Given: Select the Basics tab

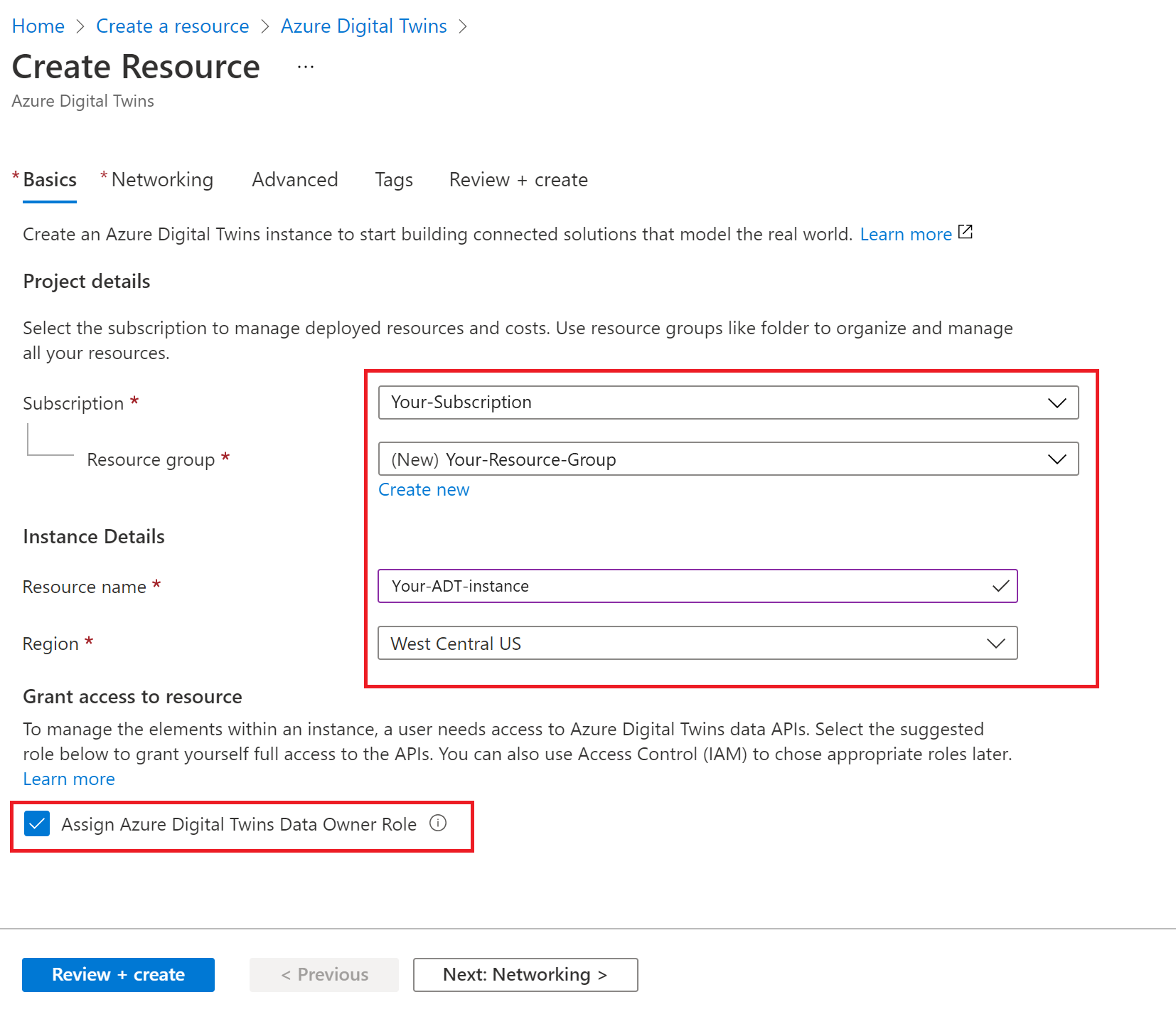Looking at the screenshot, I should point(50,179).
